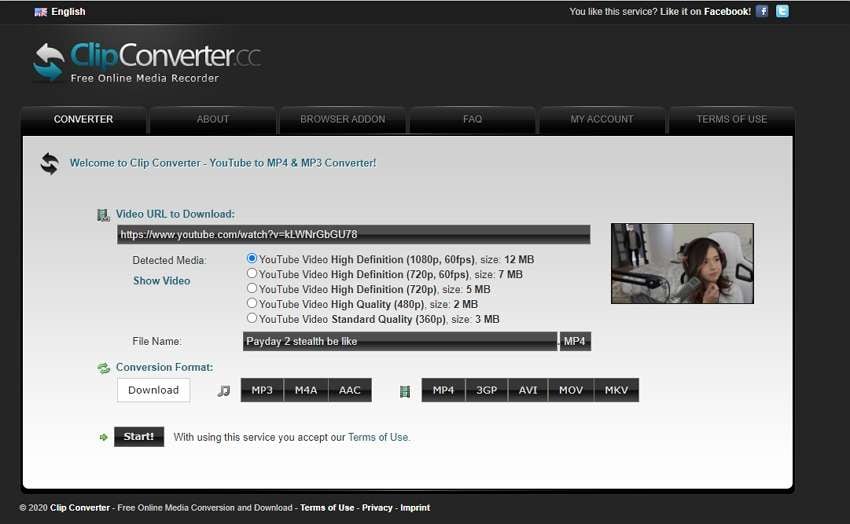Screen dimensions: 850x524
Task: Open the BROWSER ADDON tab
Action: click(343, 120)
